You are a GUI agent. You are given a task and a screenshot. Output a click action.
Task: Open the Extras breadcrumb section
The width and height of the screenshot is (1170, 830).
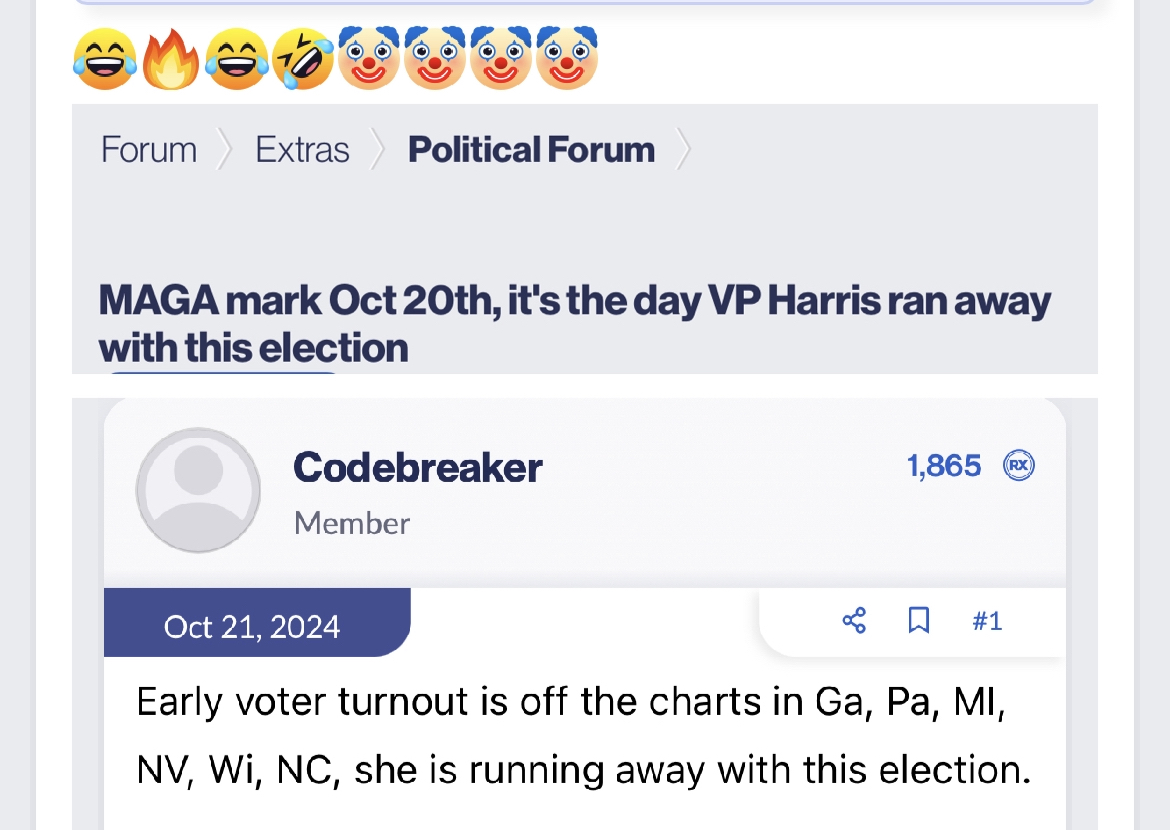302,150
